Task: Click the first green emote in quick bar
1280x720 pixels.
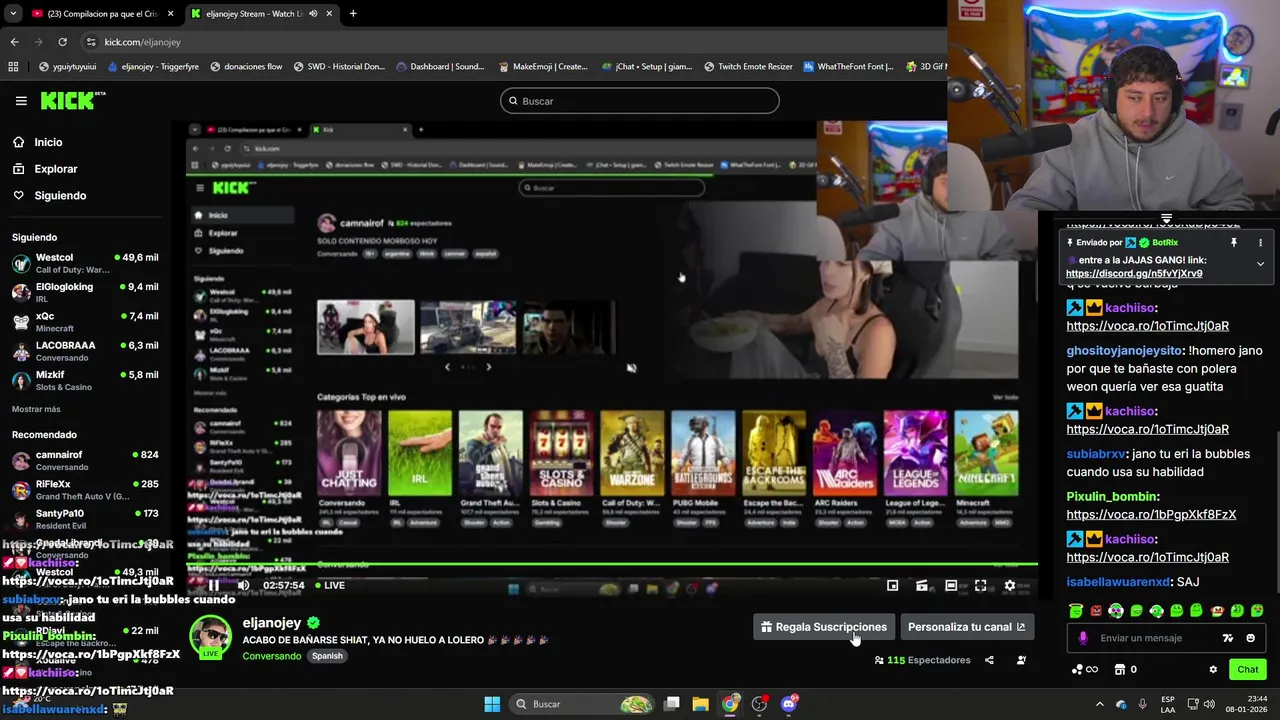Action: tap(1076, 610)
